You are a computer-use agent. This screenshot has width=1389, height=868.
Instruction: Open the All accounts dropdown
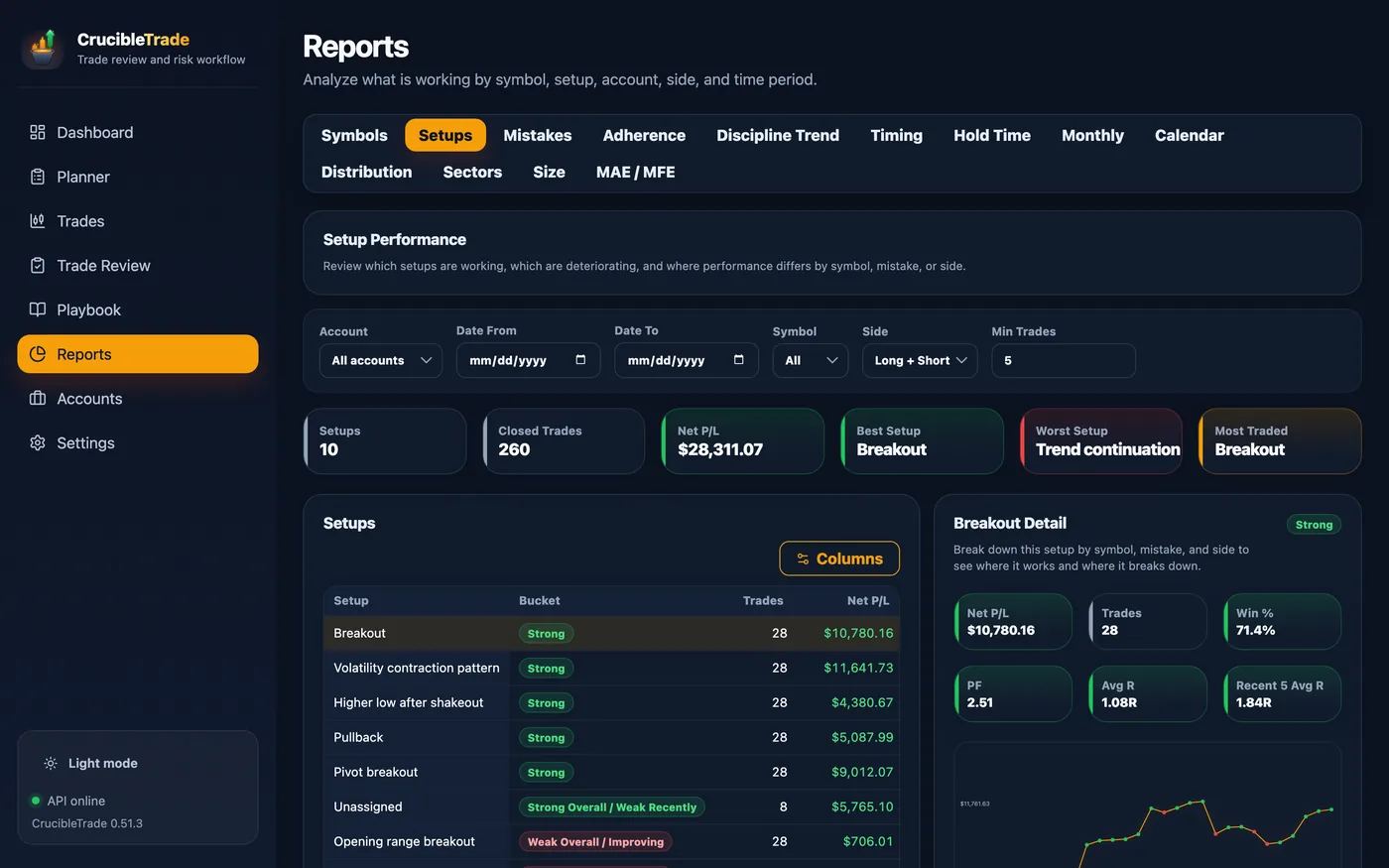pos(381,360)
